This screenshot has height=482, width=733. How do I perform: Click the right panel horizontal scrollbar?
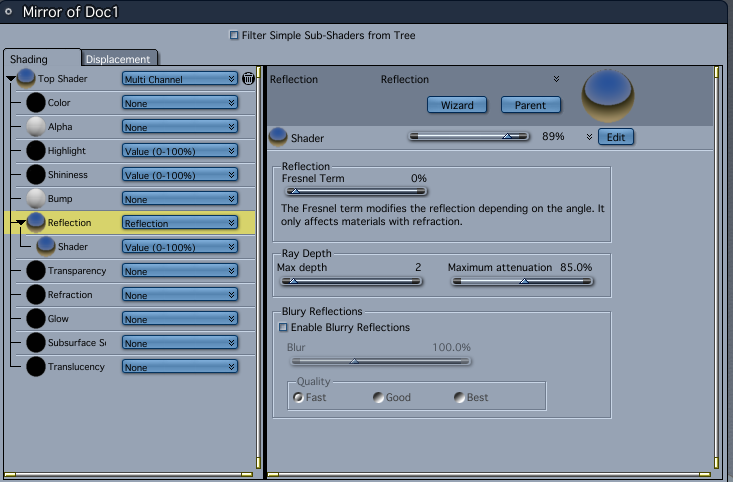pyautogui.click(x=489, y=475)
